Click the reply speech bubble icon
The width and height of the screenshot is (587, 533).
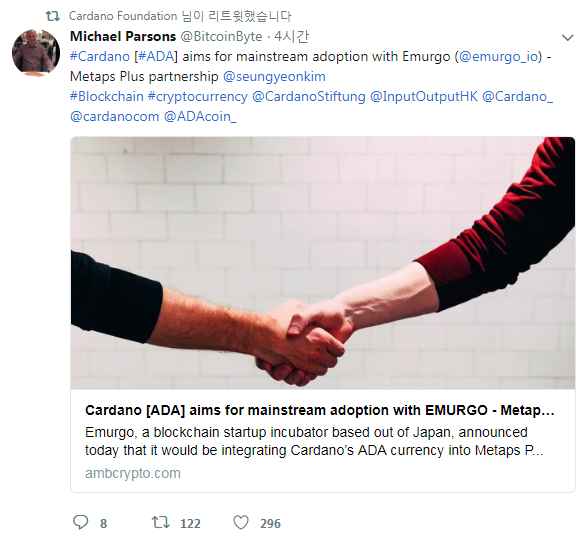pos(80,522)
